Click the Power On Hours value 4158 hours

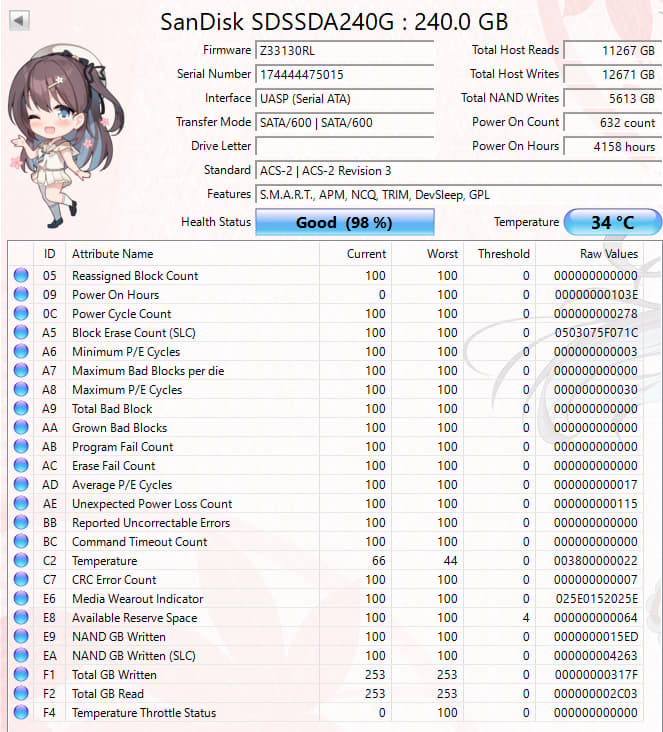(613, 147)
